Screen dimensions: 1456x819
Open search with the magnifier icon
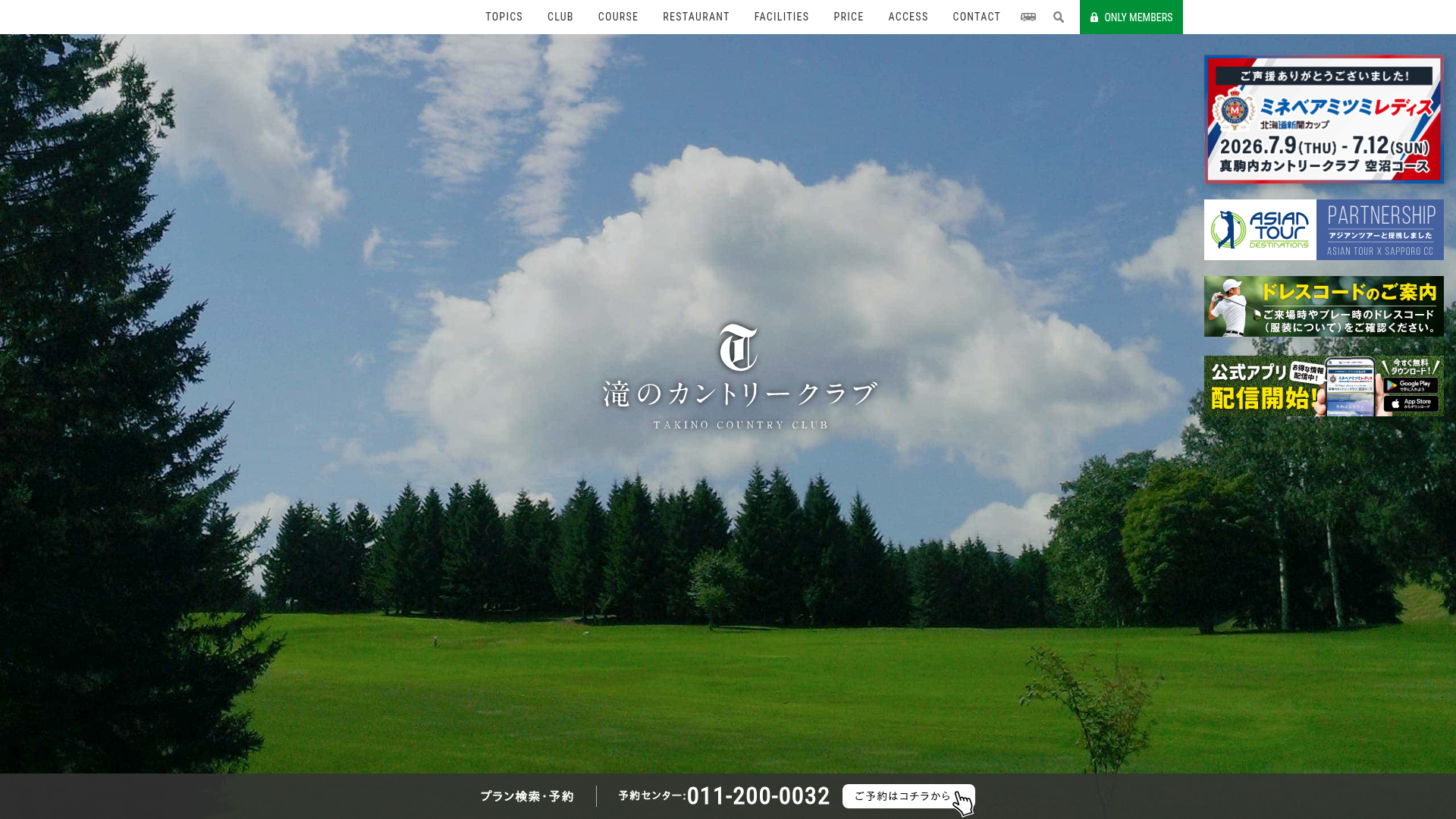coord(1059,17)
